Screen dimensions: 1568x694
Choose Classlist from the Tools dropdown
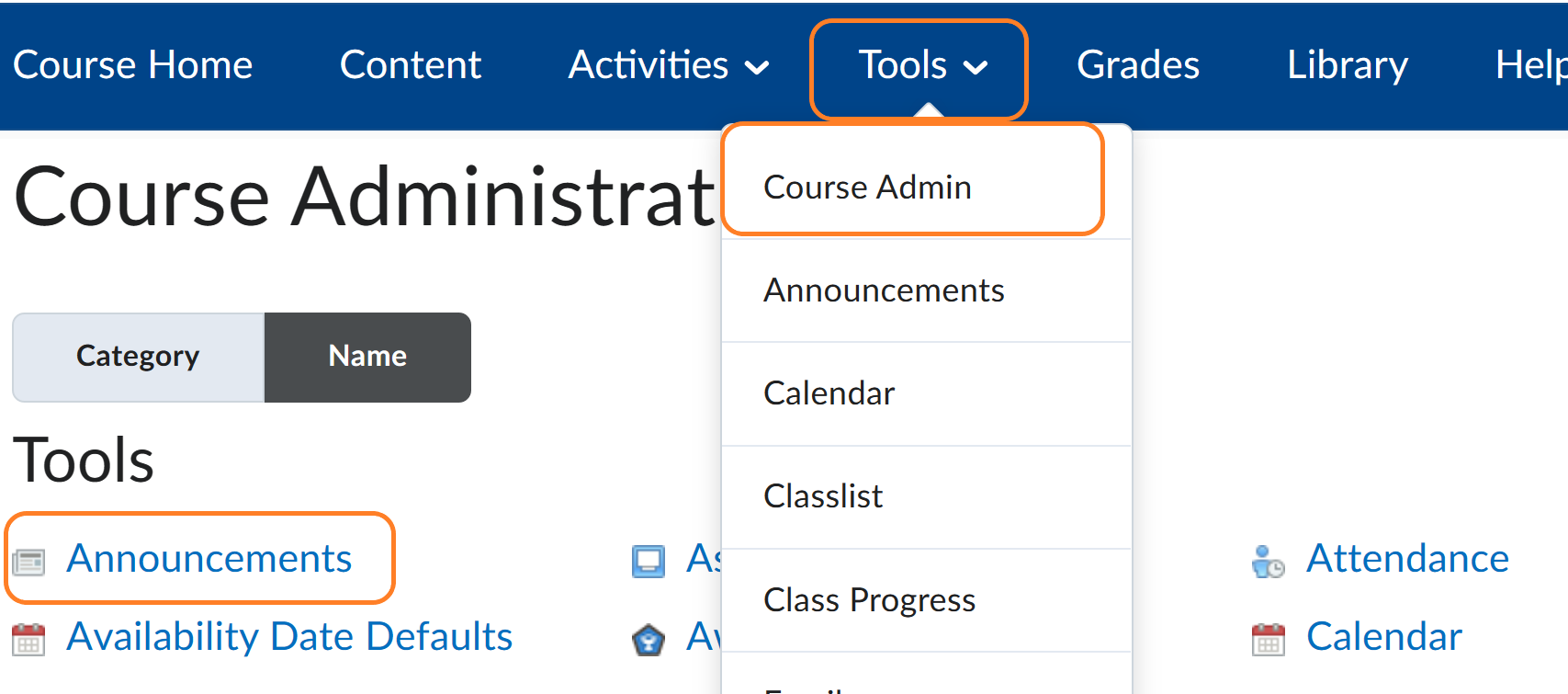tap(822, 496)
